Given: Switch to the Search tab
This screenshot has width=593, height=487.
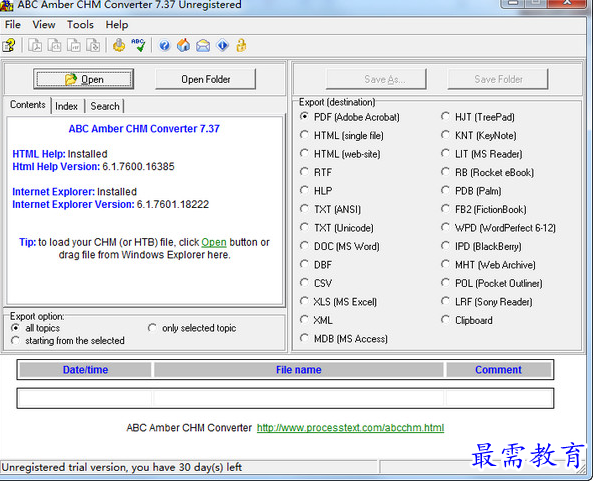Looking at the screenshot, I should pyautogui.click(x=105, y=106).
